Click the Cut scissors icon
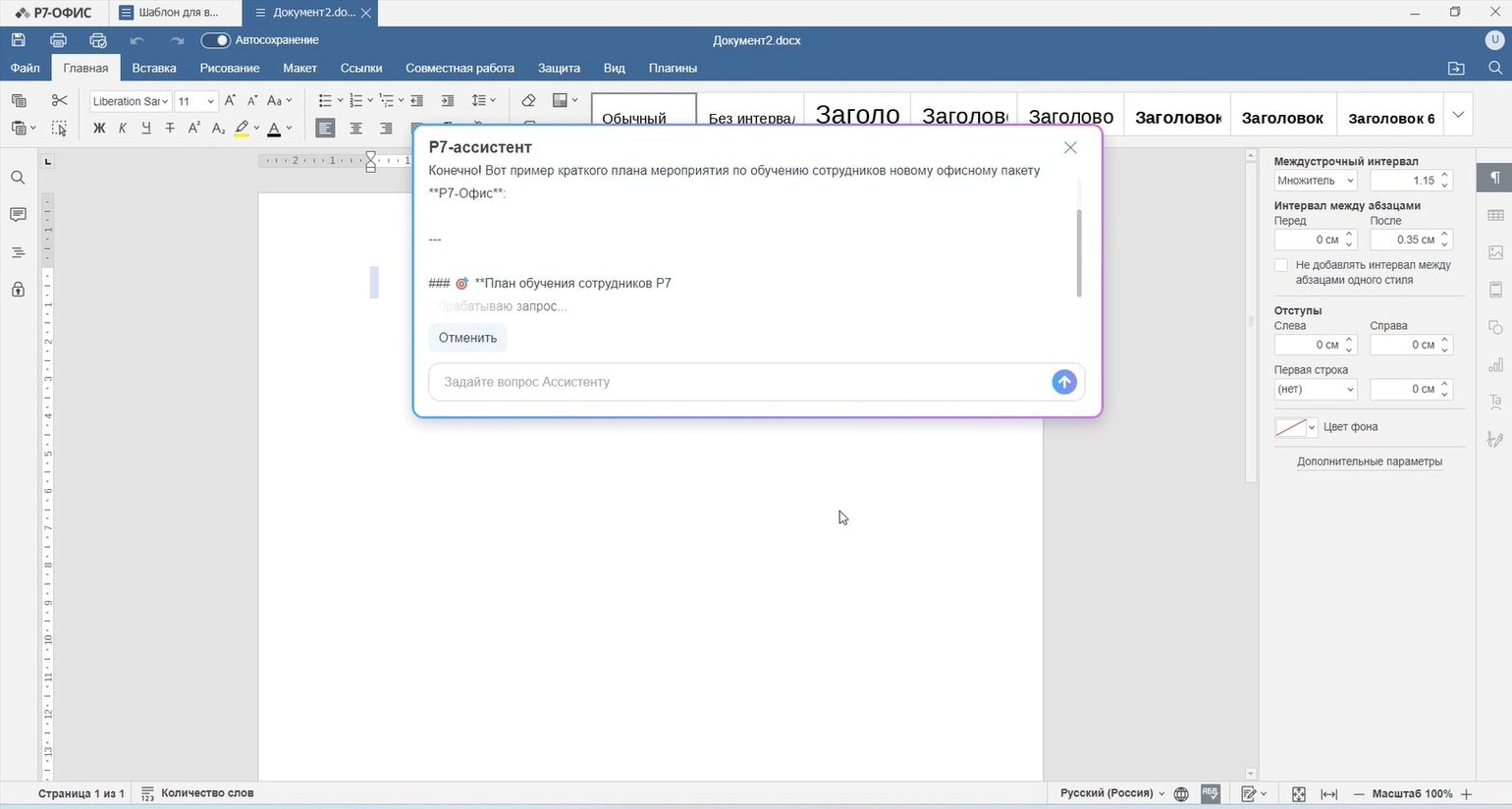 tap(60, 100)
